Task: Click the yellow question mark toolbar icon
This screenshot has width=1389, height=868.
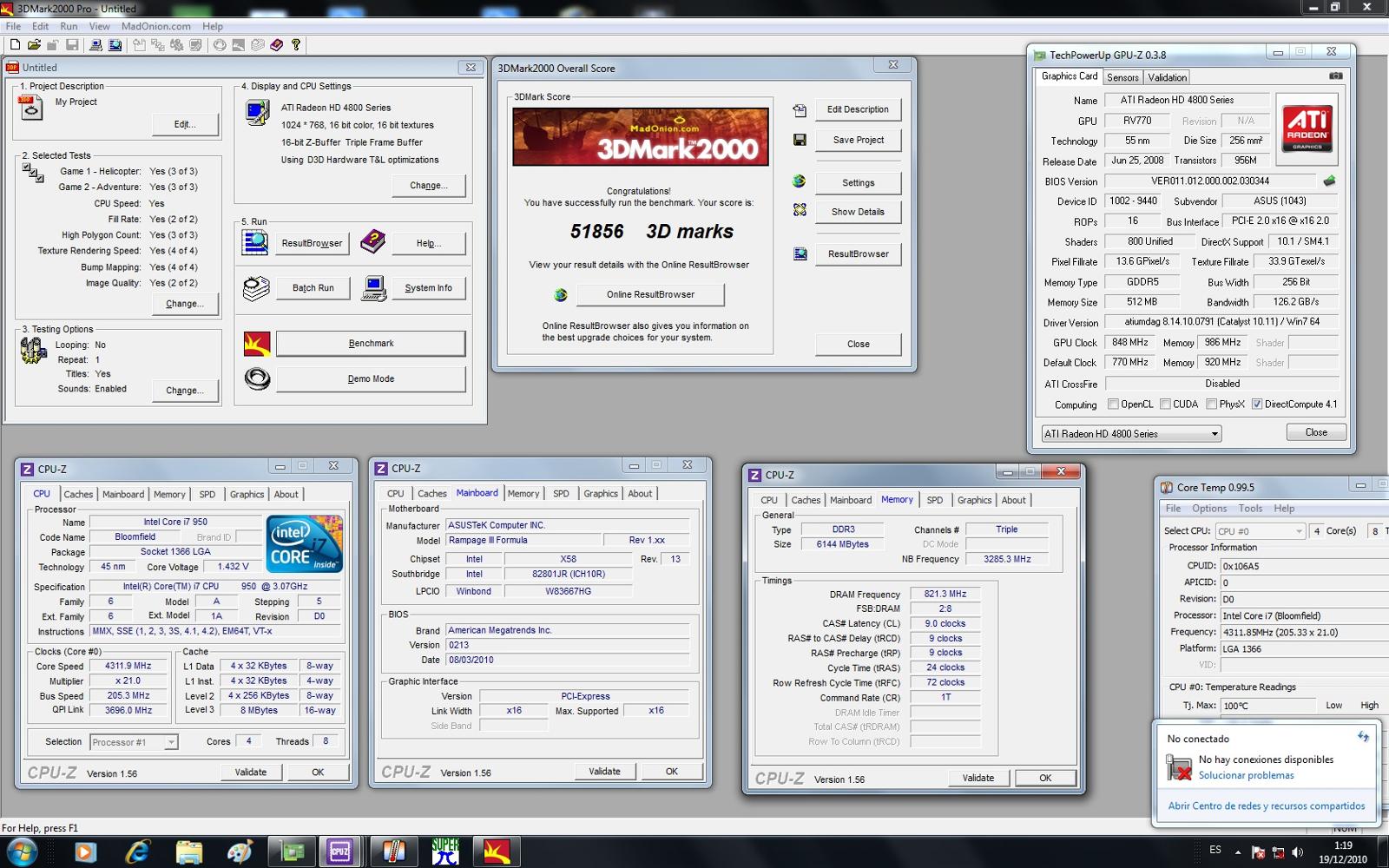Action: click(296, 45)
